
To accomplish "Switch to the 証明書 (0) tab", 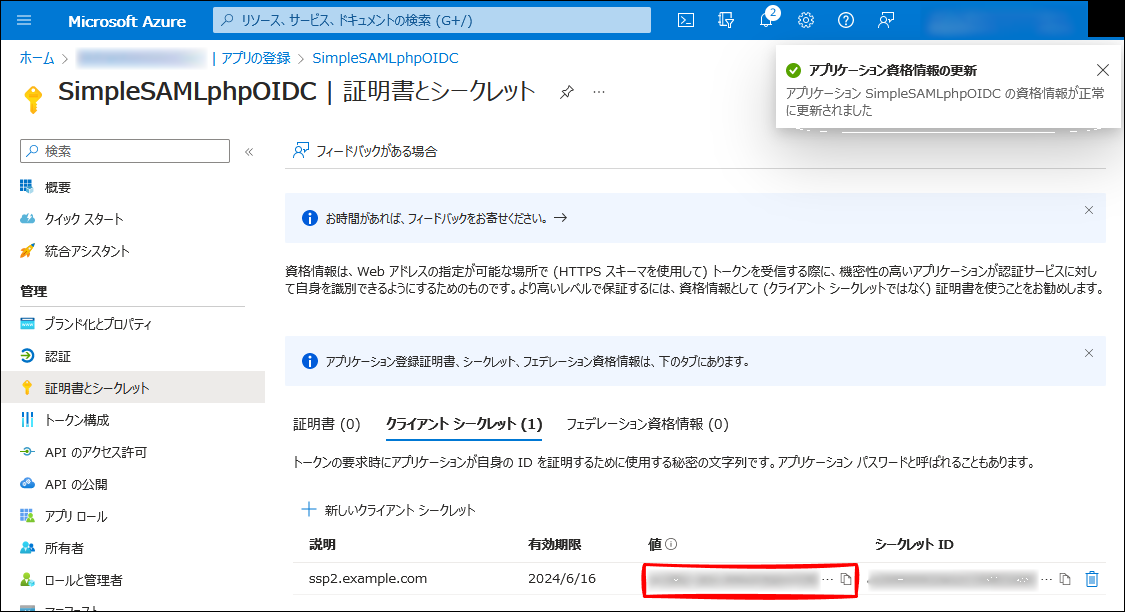I will (326, 424).
